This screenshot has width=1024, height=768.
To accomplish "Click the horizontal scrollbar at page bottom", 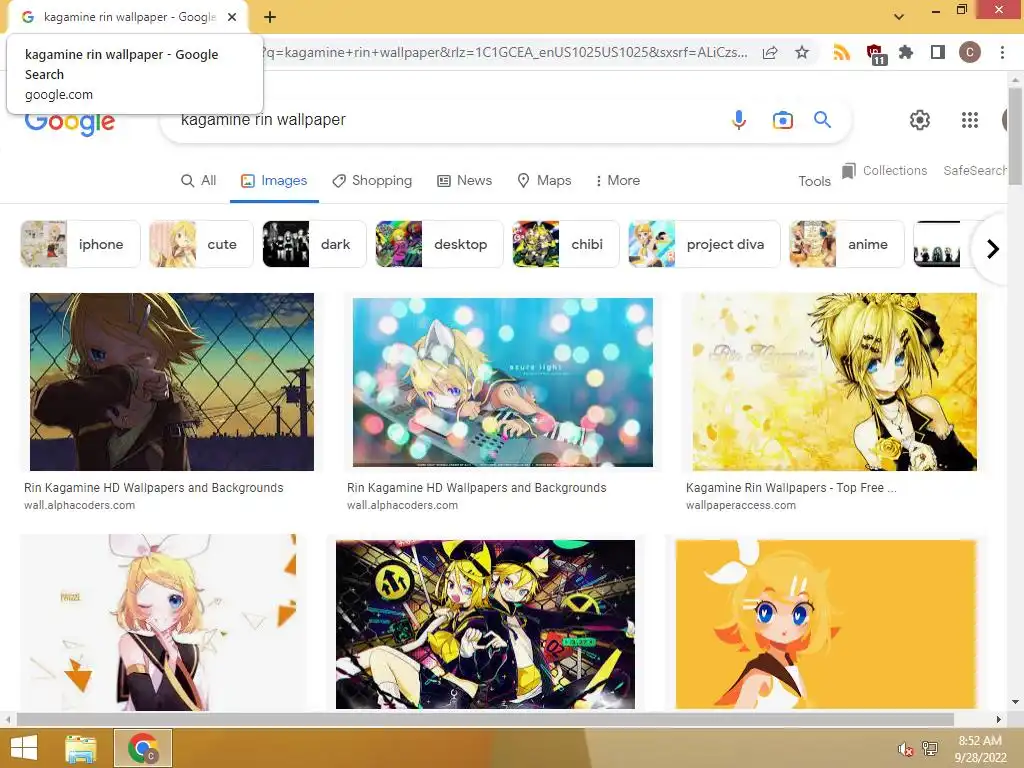I will 485,719.
